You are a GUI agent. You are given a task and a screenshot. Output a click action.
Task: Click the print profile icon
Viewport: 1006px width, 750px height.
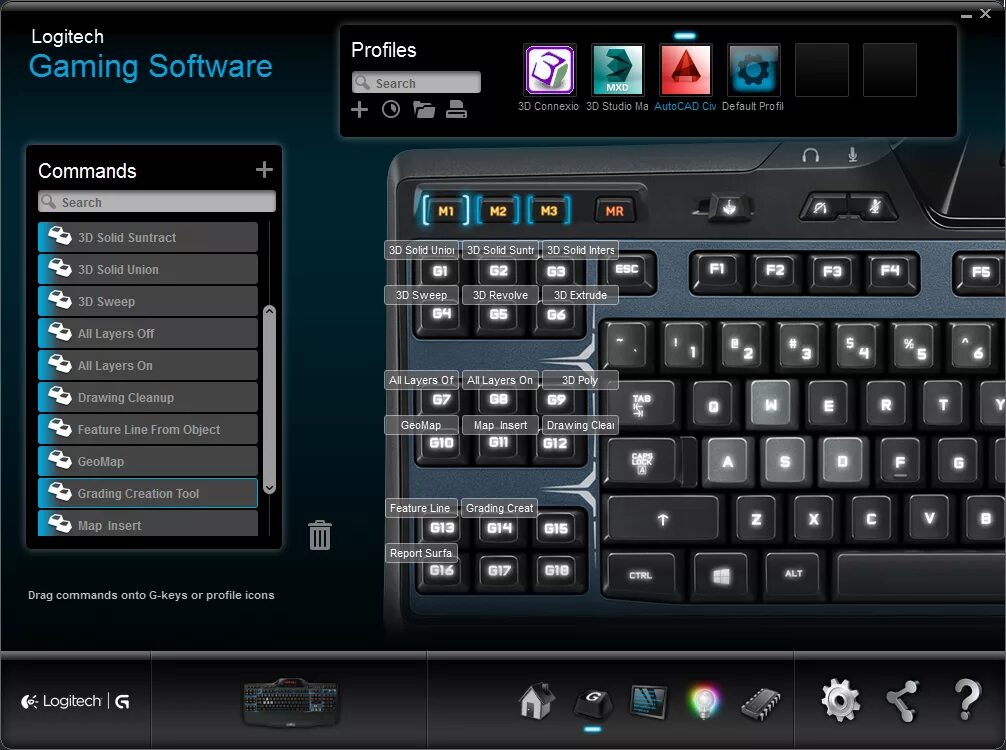pos(456,110)
